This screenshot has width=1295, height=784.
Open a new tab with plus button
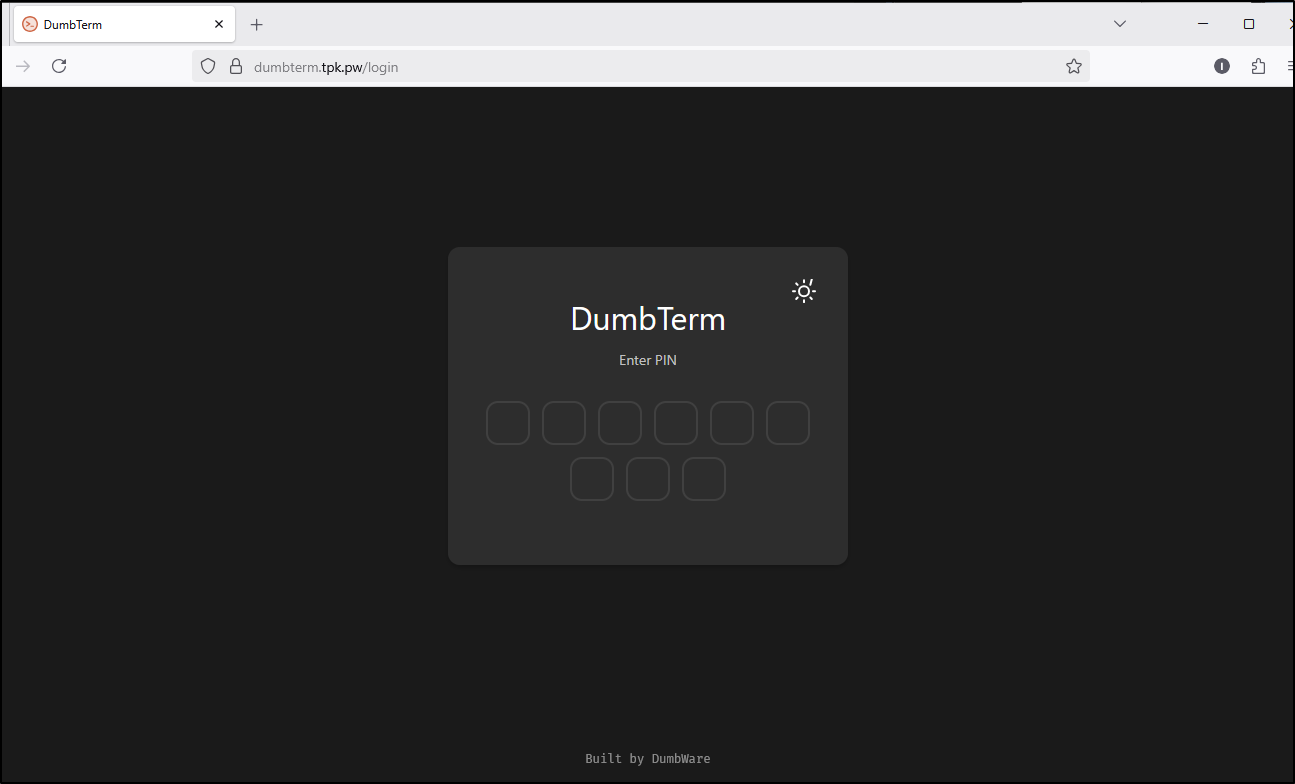256,24
